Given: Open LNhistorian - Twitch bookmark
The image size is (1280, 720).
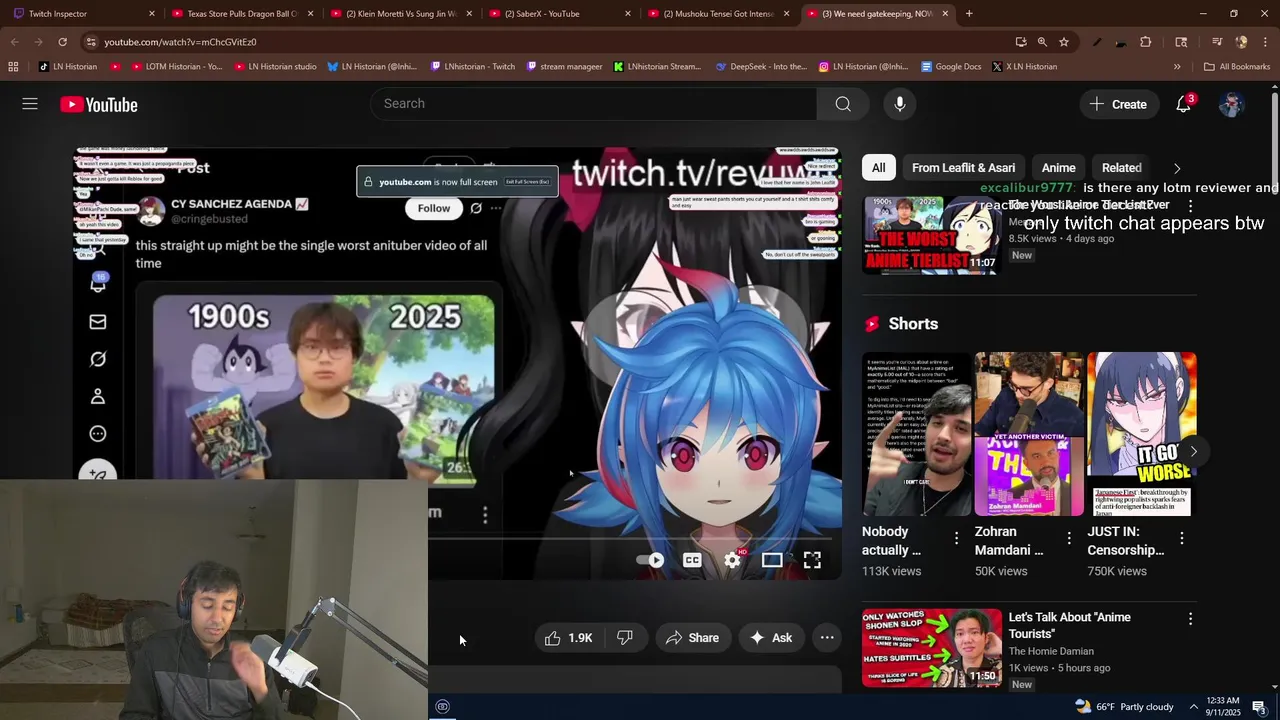Looking at the screenshot, I should point(473,67).
